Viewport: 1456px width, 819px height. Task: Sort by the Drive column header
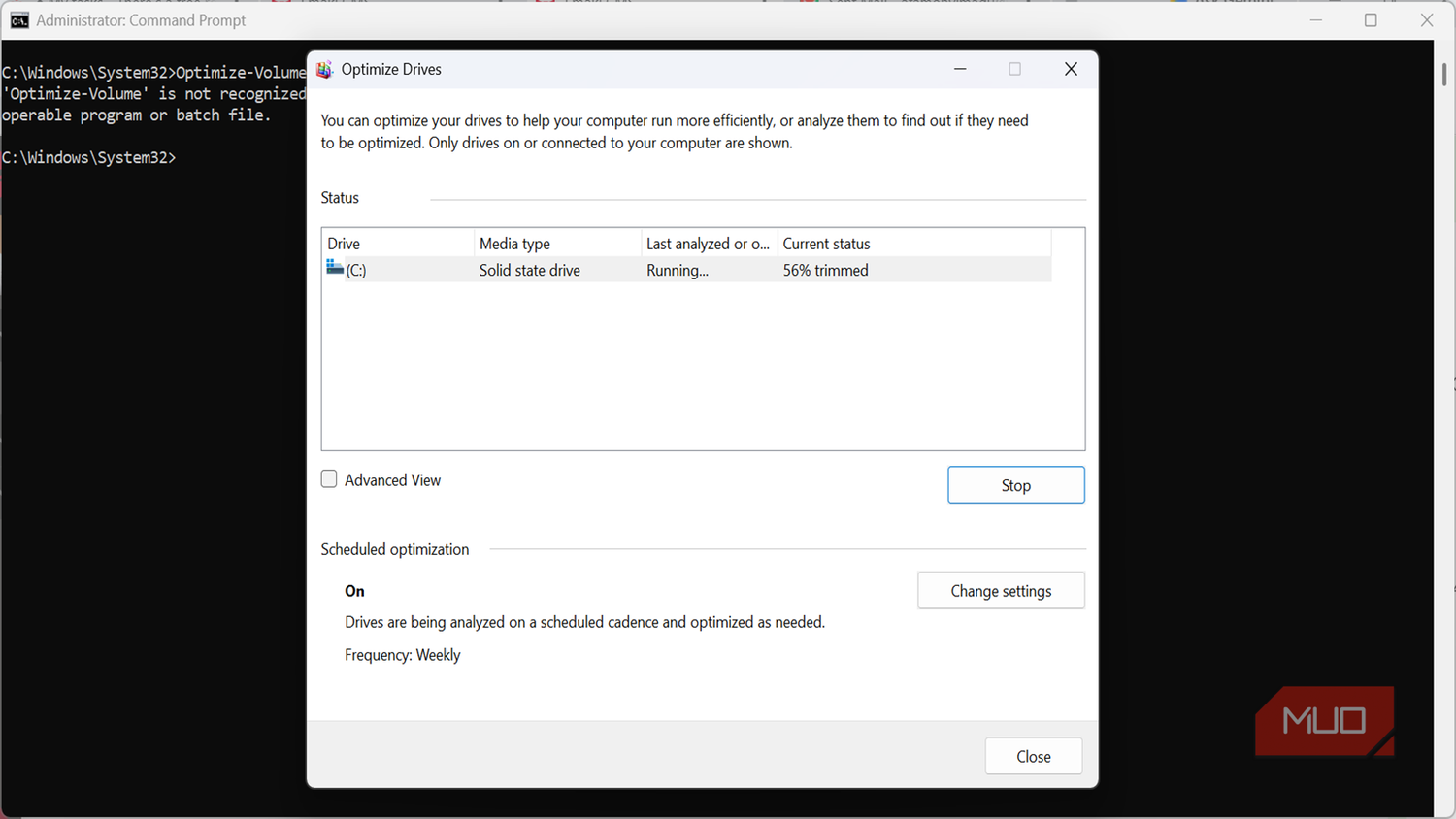[x=398, y=244]
